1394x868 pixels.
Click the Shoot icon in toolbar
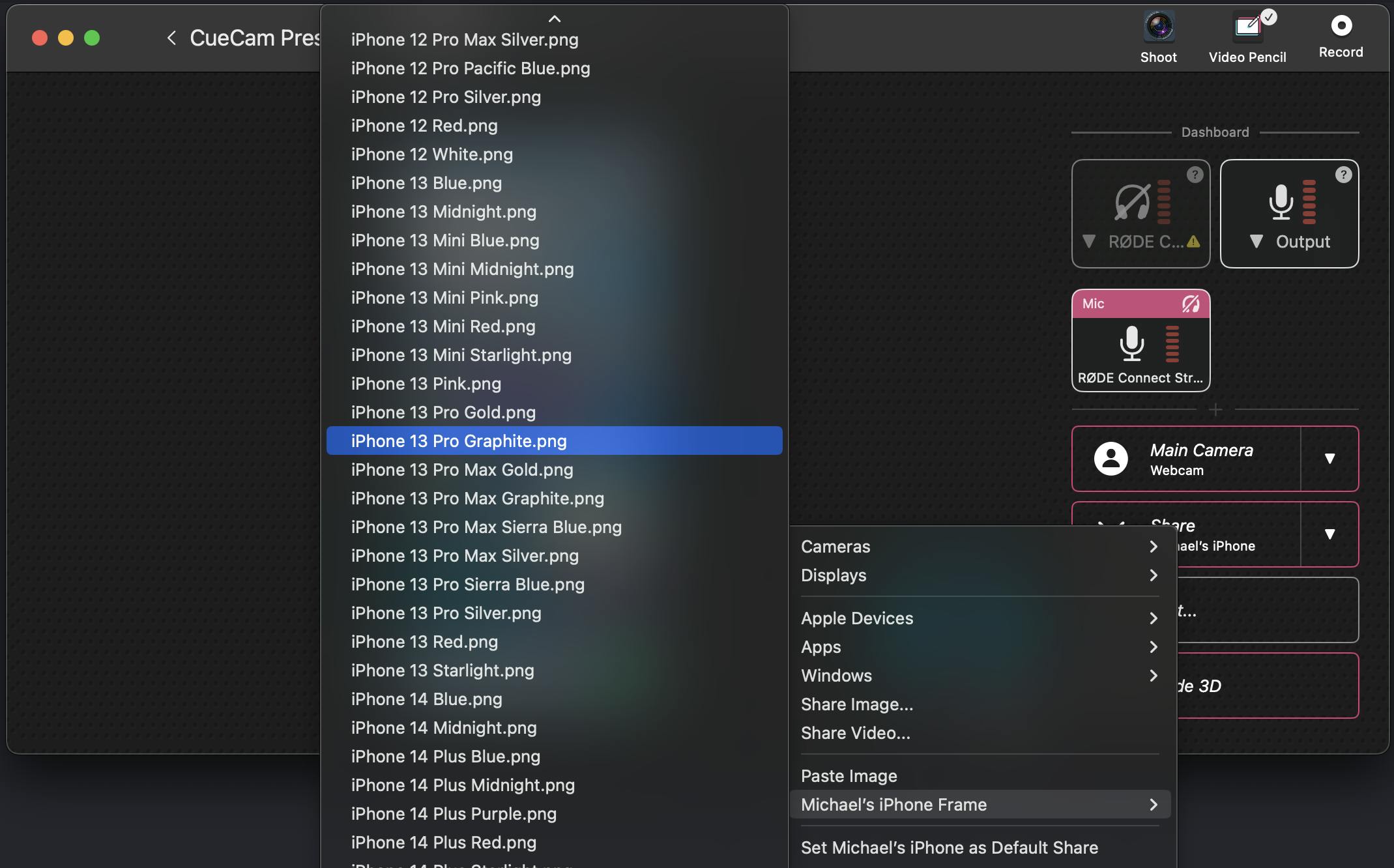pyautogui.click(x=1159, y=36)
